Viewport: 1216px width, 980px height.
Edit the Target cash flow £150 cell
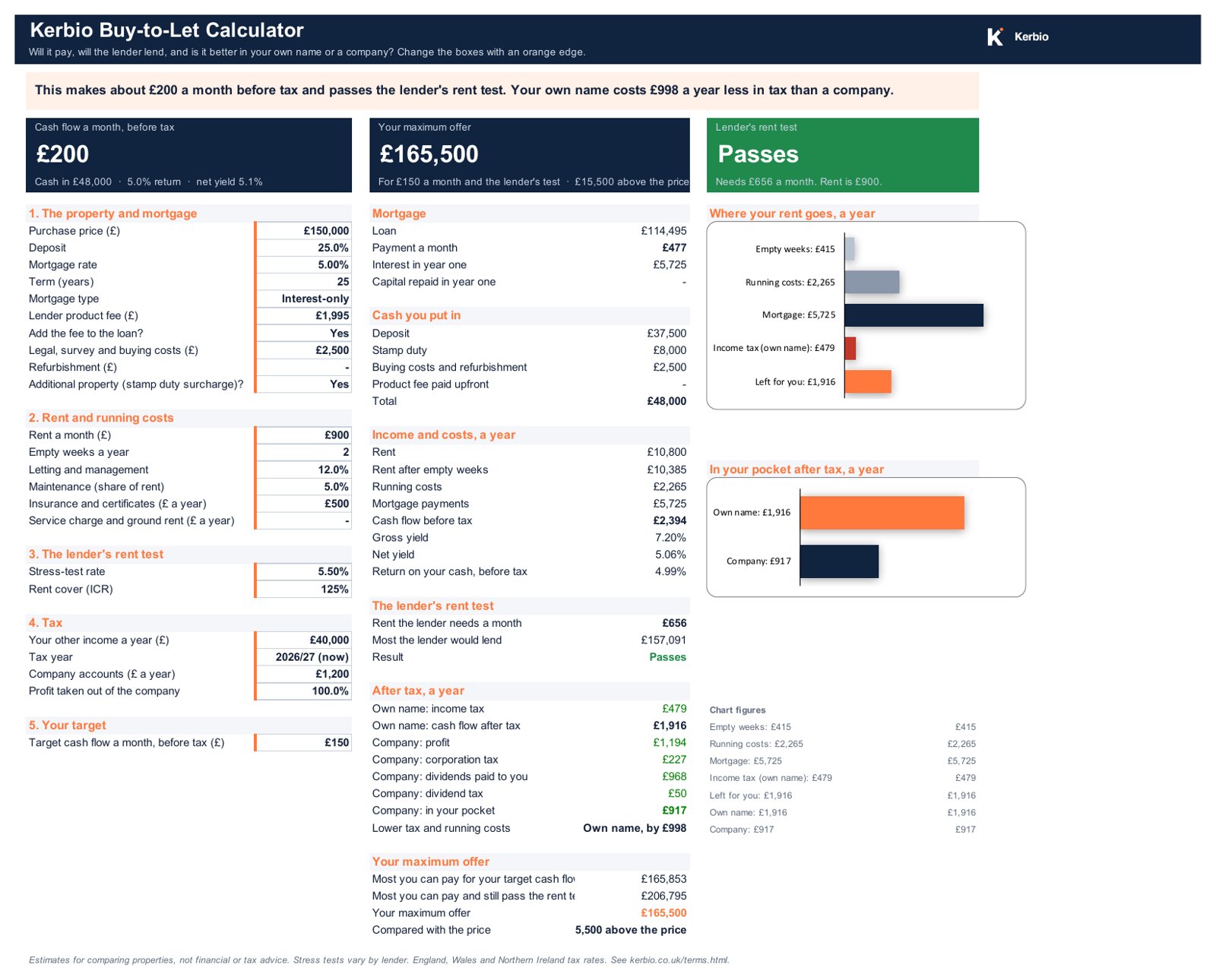[x=303, y=743]
